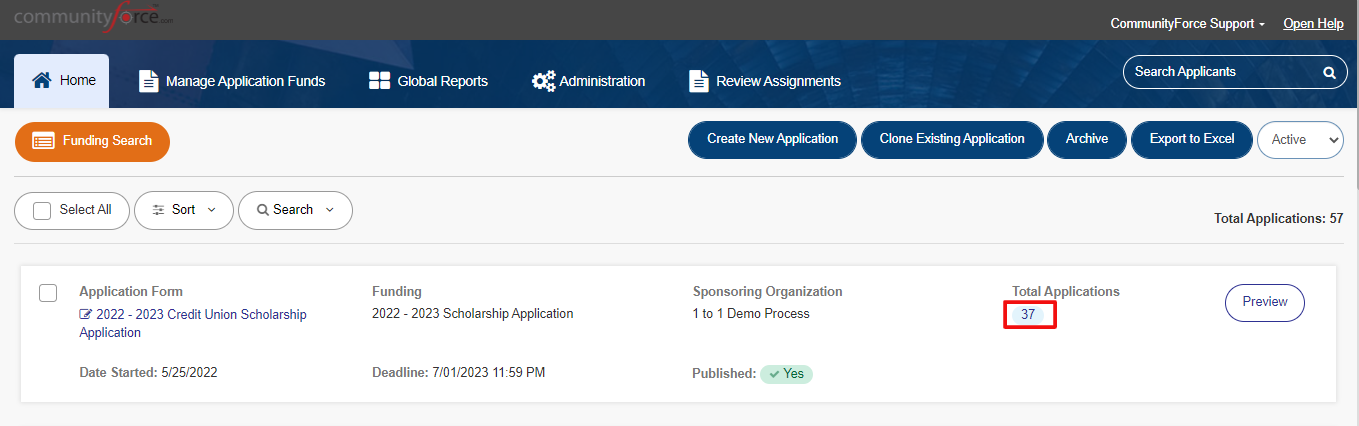1359x426 pixels.
Task: Open the Search dropdown filter
Action: 295,210
